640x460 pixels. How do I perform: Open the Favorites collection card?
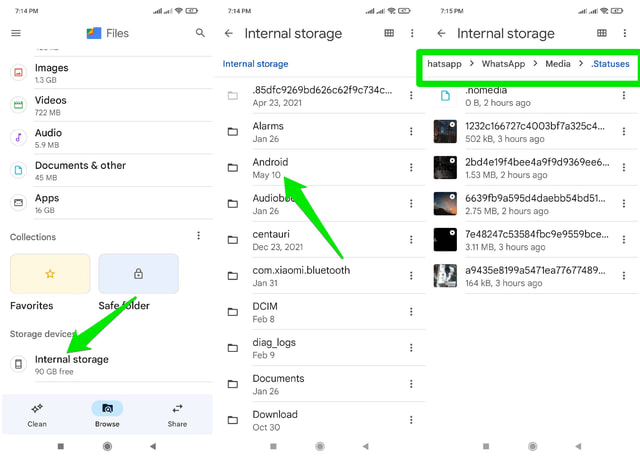pyautogui.click(x=50, y=273)
